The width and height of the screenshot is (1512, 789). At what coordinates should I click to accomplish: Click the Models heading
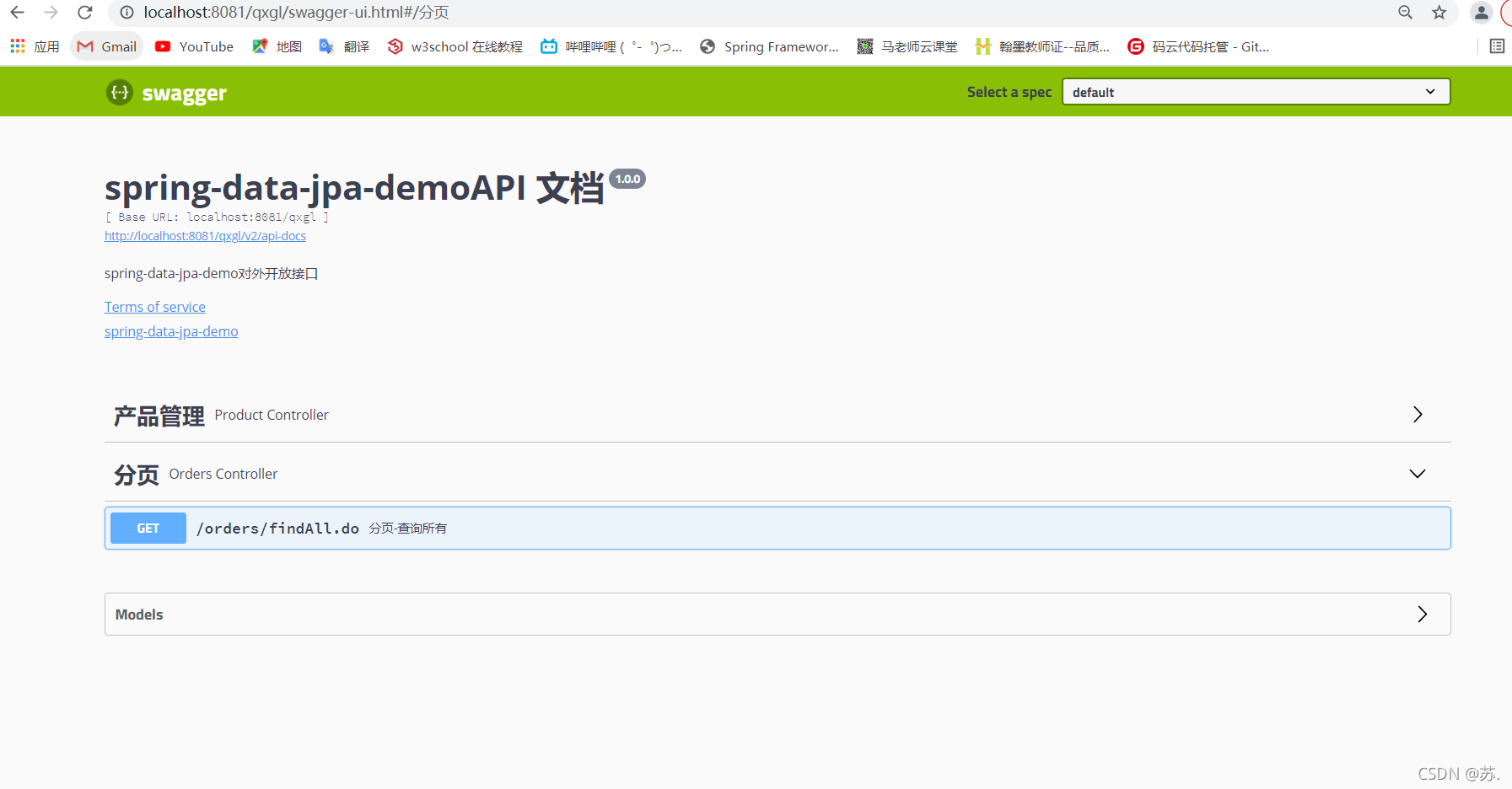tap(139, 615)
